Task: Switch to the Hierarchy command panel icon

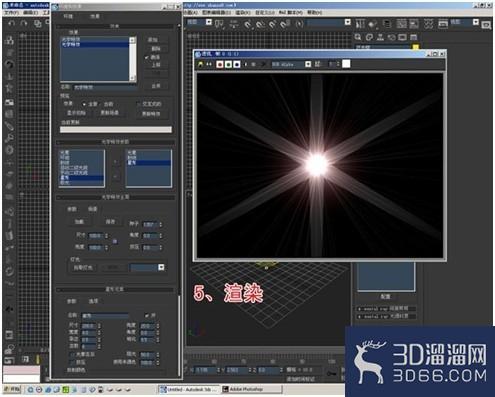Action: point(380,37)
